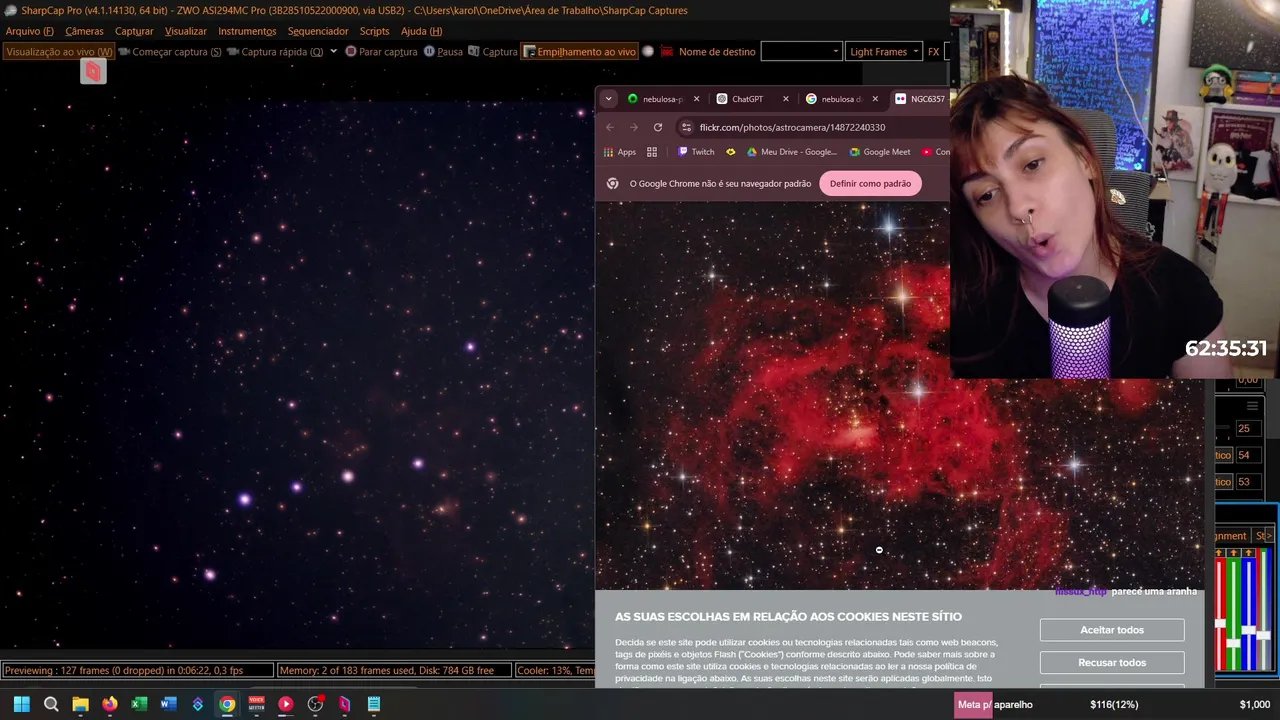Open the Visualizar menu
This screenshot has width=1280, height=720.
pos(185,31)
